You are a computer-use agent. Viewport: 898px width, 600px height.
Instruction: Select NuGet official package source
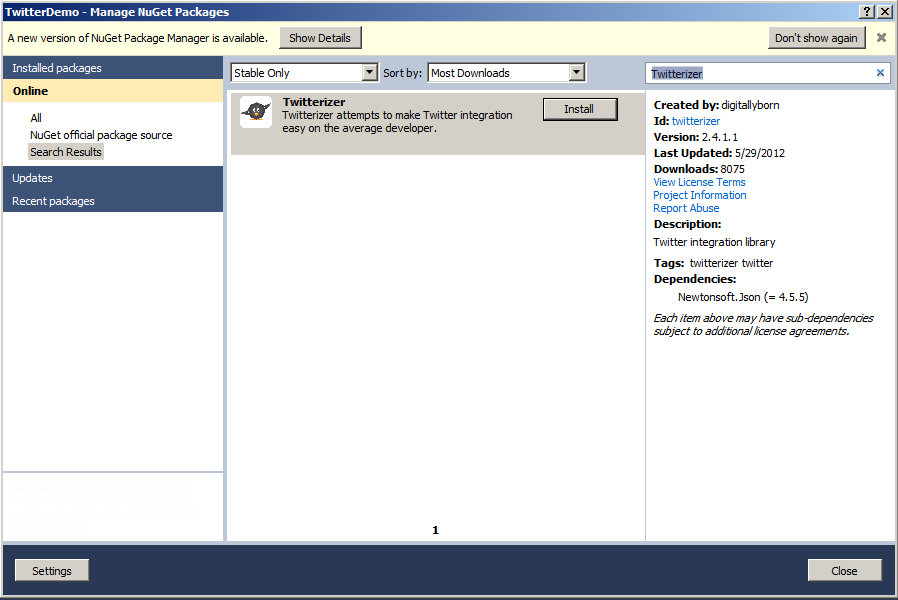(101, 135)
